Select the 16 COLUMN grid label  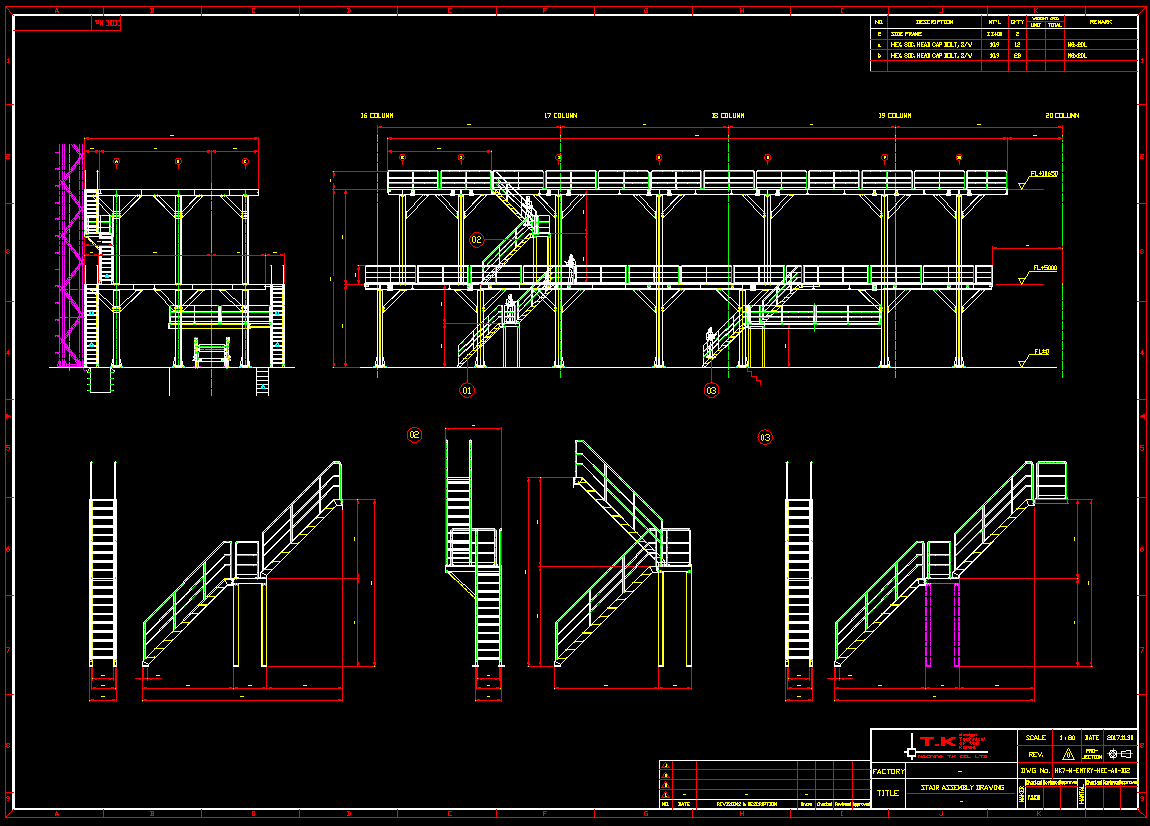(x=377, y=116)
